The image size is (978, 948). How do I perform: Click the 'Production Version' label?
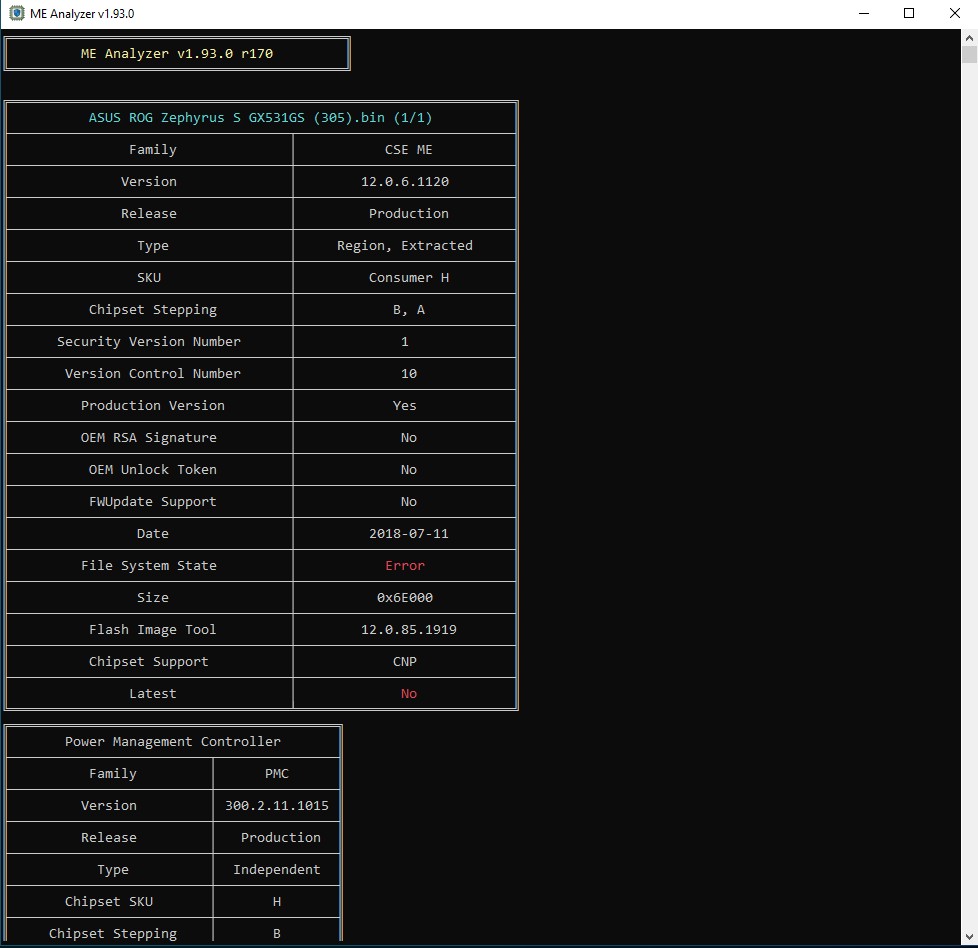(x=153, y=405)
